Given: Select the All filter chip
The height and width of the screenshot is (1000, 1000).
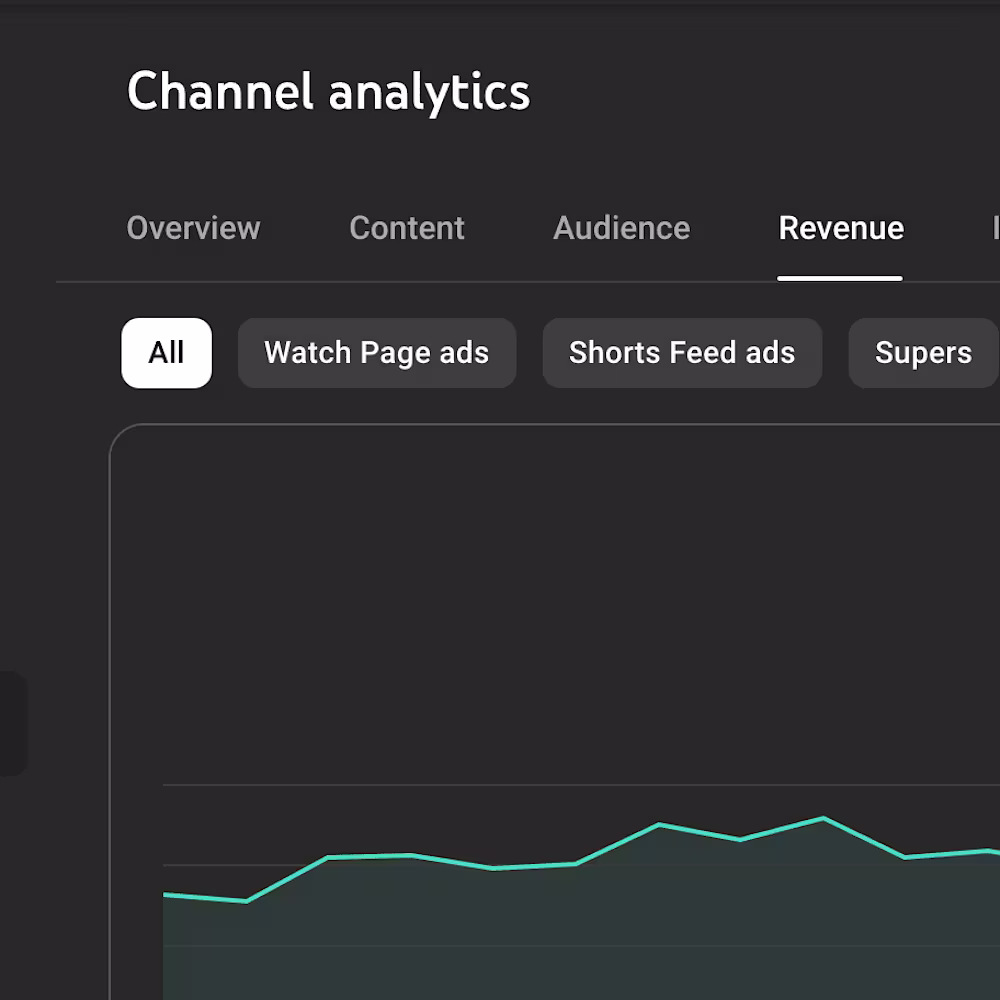Looking at the screenshot, I should point(166,353).
